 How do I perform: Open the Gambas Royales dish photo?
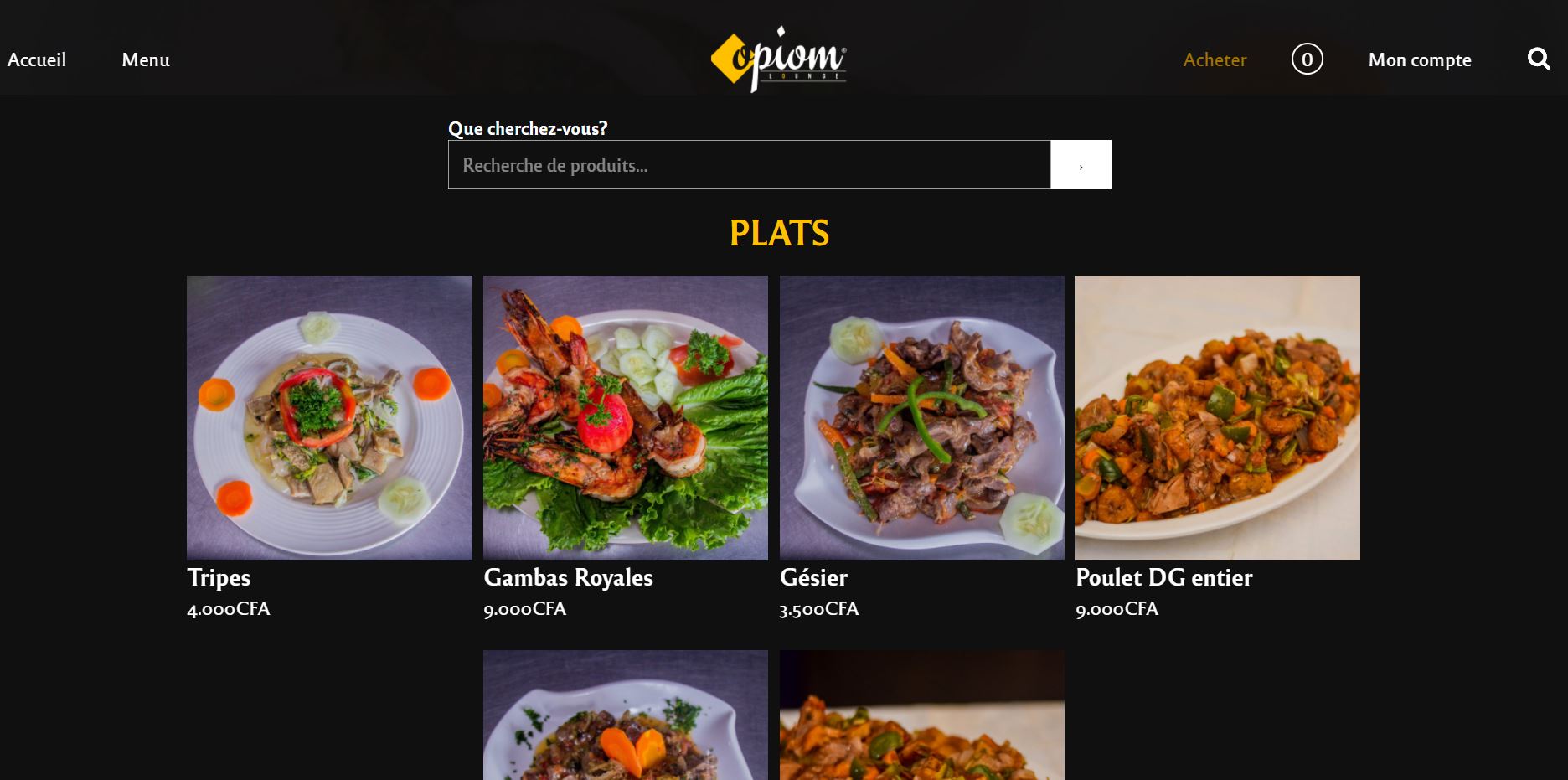[x=626, y=418]
